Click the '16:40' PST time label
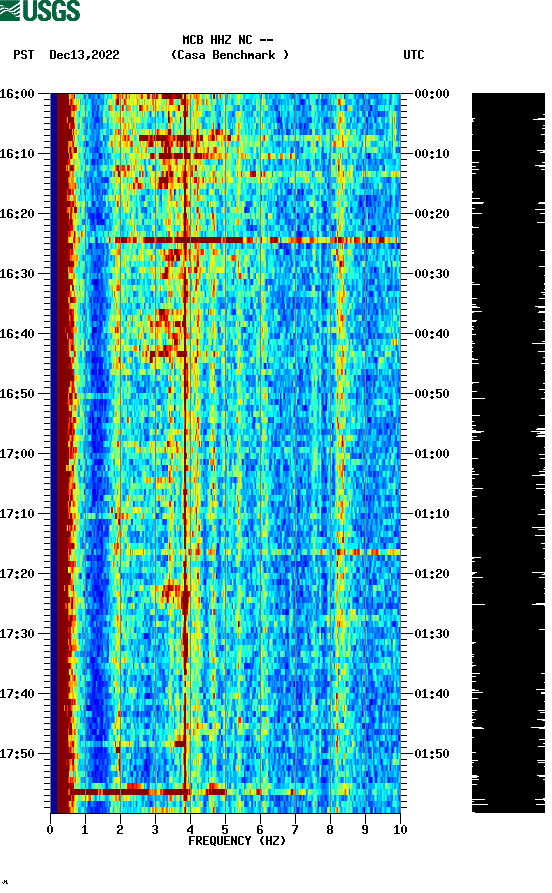The image size is (552, 893). (x=17, y=334)
